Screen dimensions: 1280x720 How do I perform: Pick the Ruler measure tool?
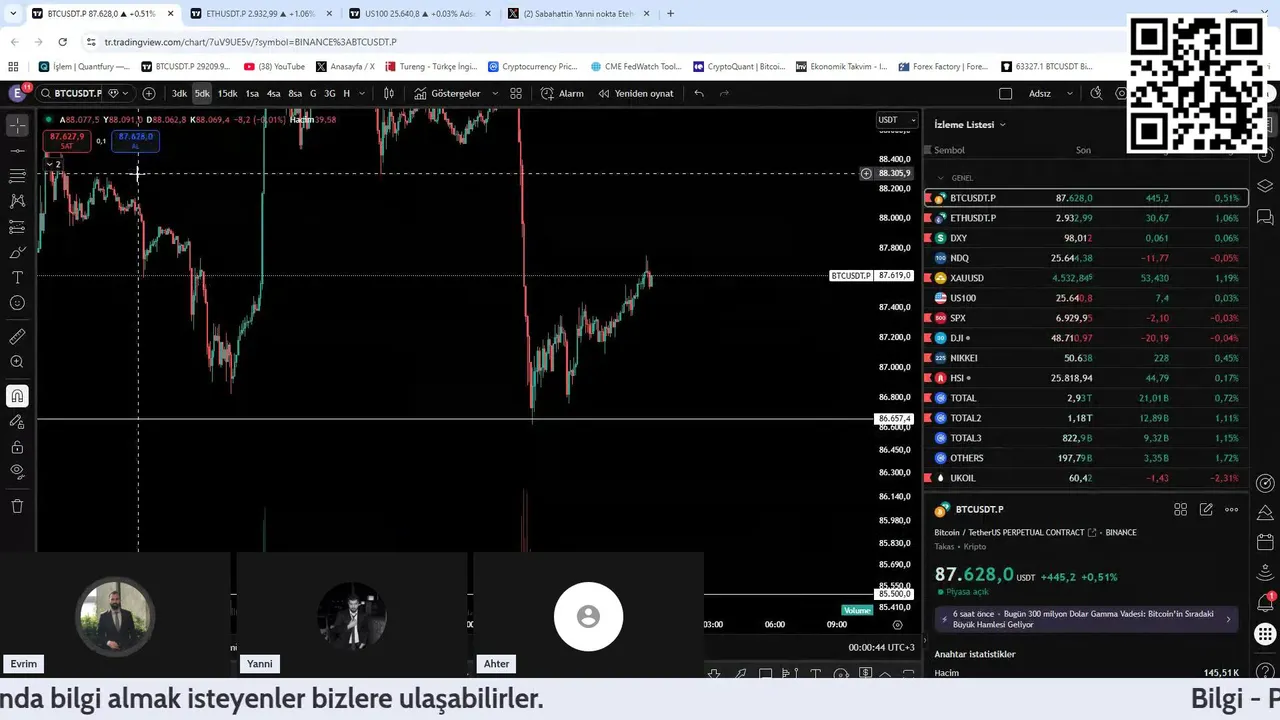(x=17, y=337)
